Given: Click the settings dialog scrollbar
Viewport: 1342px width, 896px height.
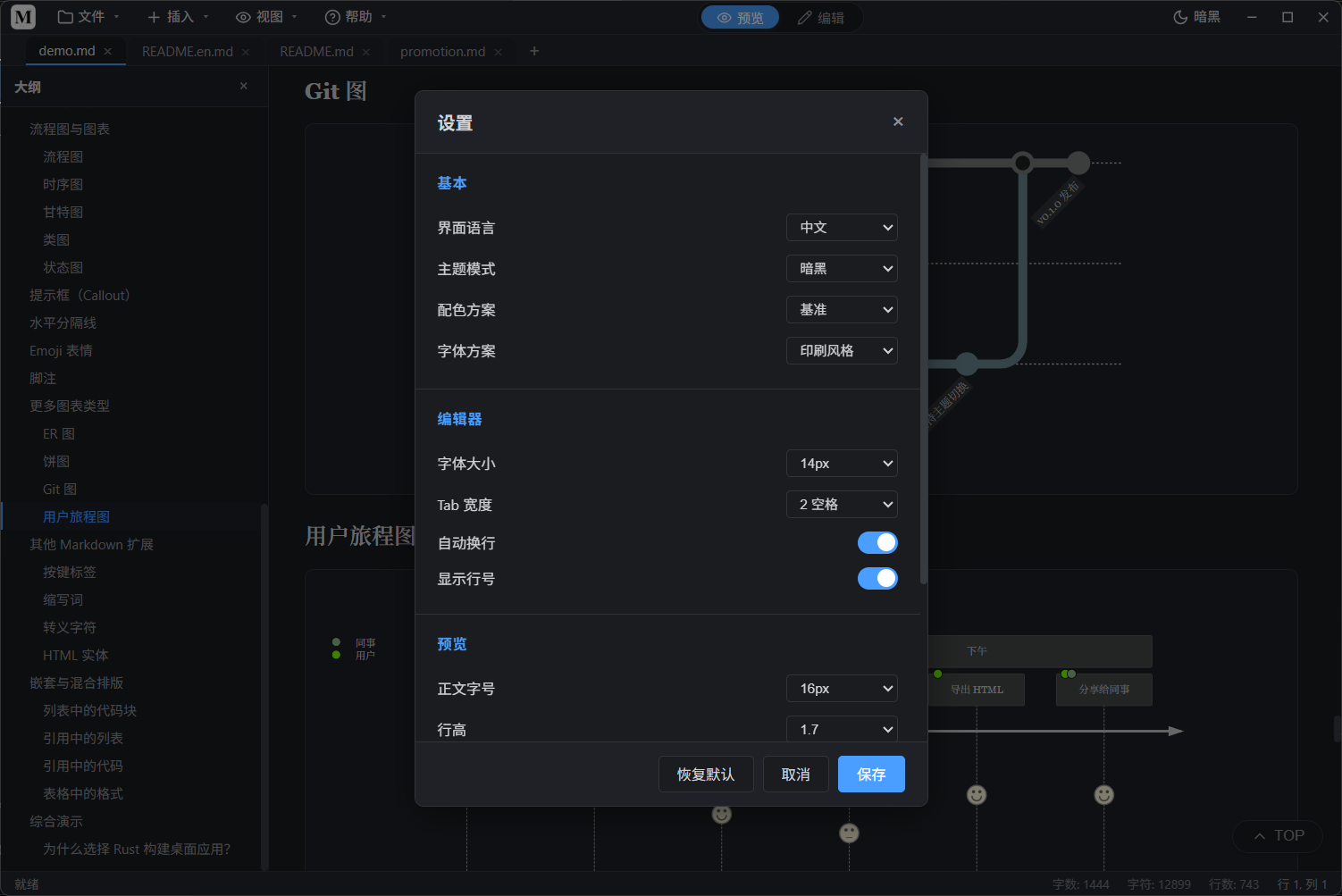Looking at the screenshot, I should pyautogui.click(x=924, y=369).
